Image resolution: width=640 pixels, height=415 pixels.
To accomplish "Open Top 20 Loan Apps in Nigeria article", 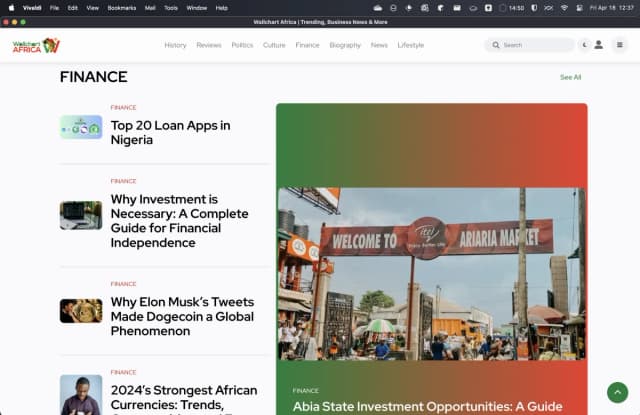I will [x=170, y=132].
